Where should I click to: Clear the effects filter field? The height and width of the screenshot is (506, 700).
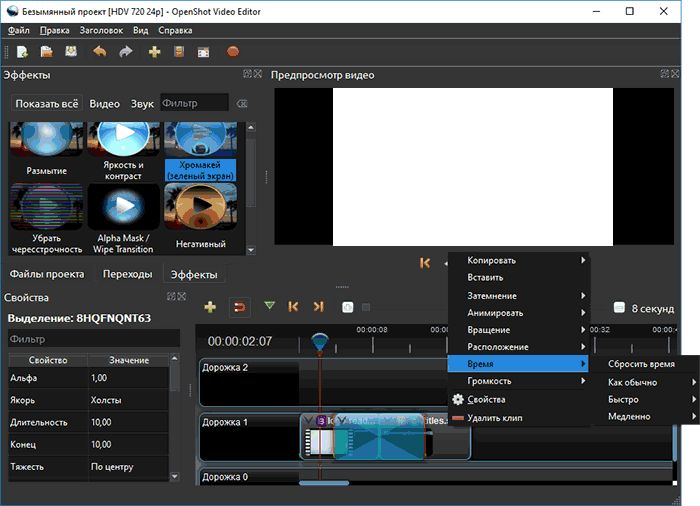(242, 104)
